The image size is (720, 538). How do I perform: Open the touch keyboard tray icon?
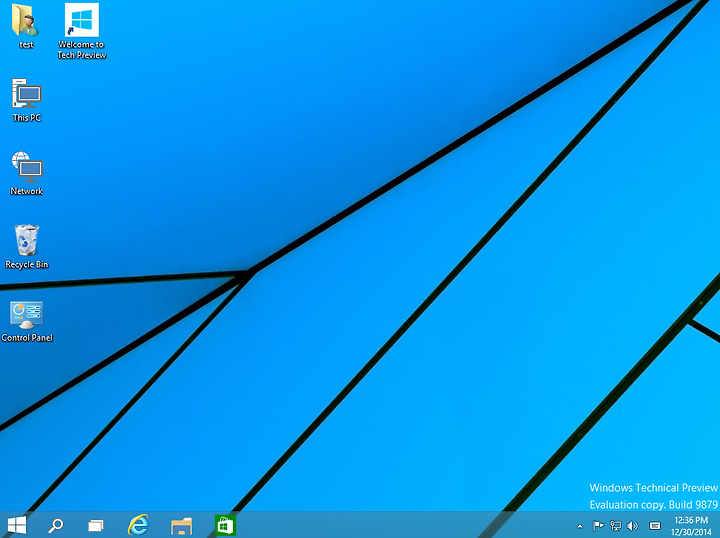(655, 526)
